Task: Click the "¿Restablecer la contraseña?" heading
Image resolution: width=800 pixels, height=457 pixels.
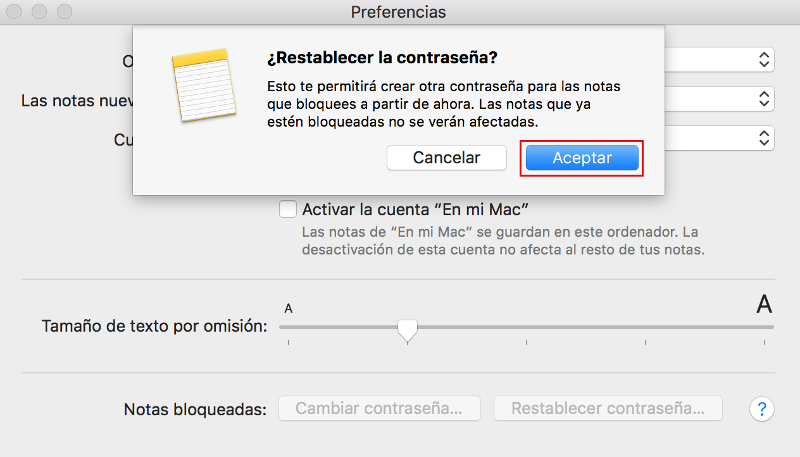Action: pyautogui.click(x=382, y=57)
